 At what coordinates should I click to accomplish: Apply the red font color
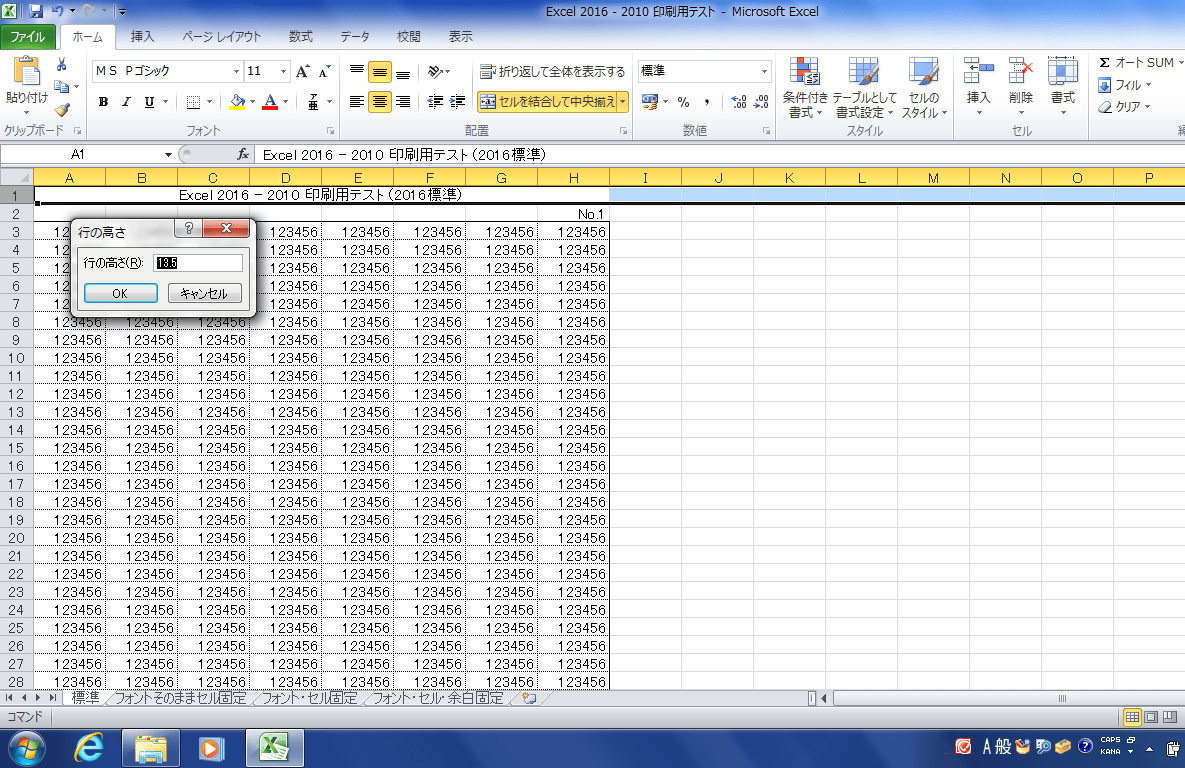point(270,101)
